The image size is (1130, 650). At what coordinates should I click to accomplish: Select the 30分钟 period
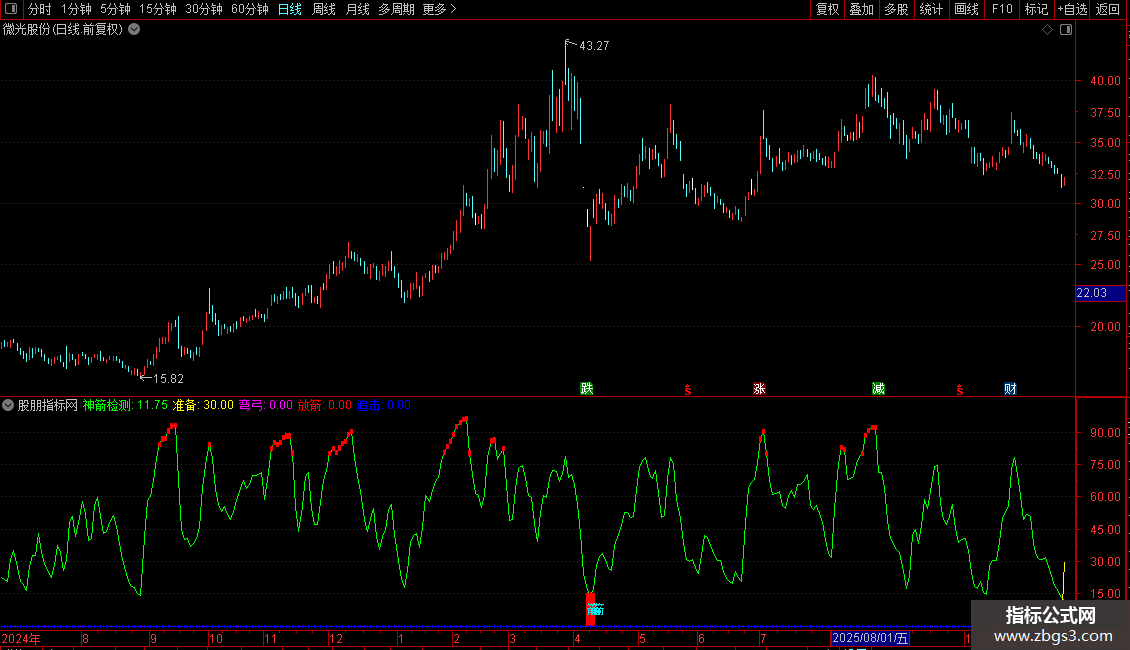pyautogui.click(x=204, y=9)
